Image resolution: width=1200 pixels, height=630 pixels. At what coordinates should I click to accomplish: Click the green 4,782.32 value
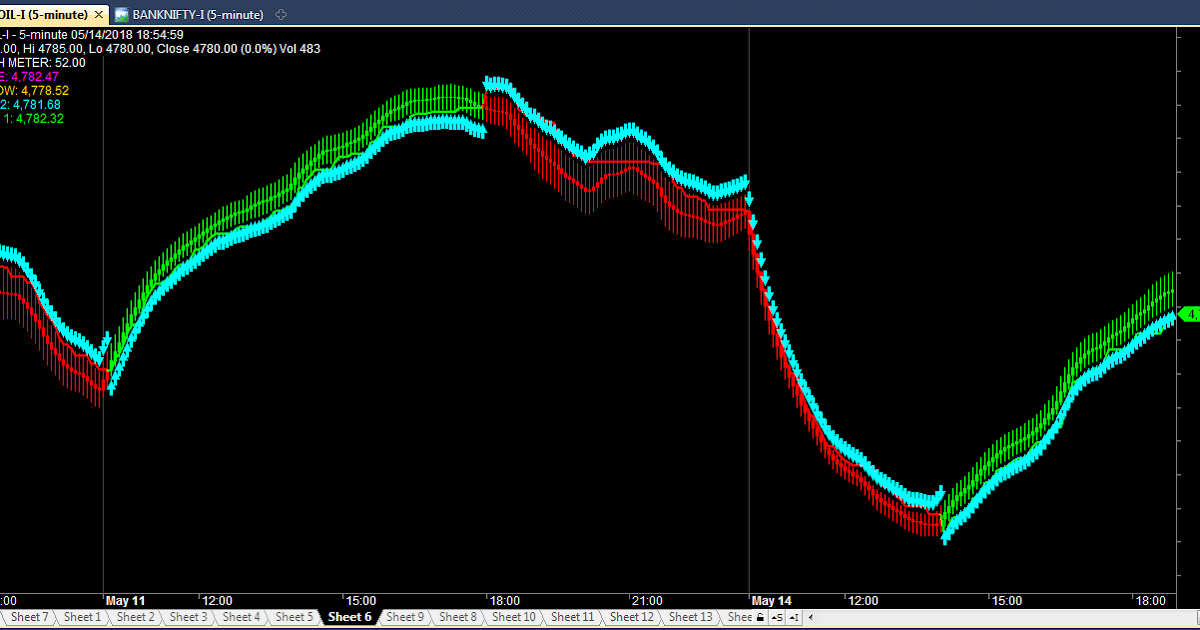[x=40, y=118]
